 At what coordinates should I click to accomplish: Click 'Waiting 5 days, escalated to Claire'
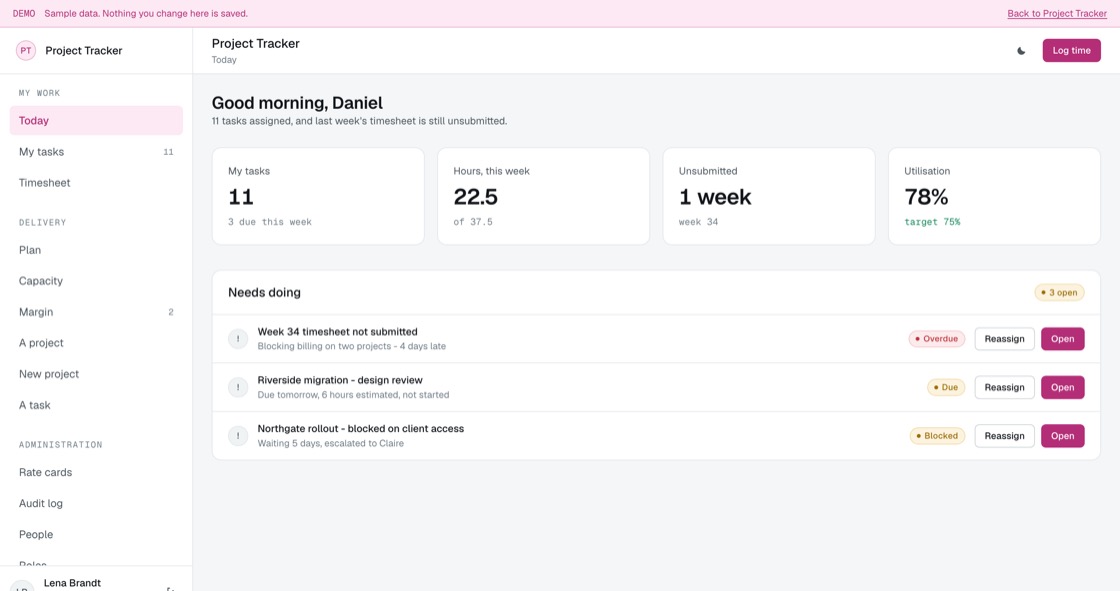pos(331,444)
